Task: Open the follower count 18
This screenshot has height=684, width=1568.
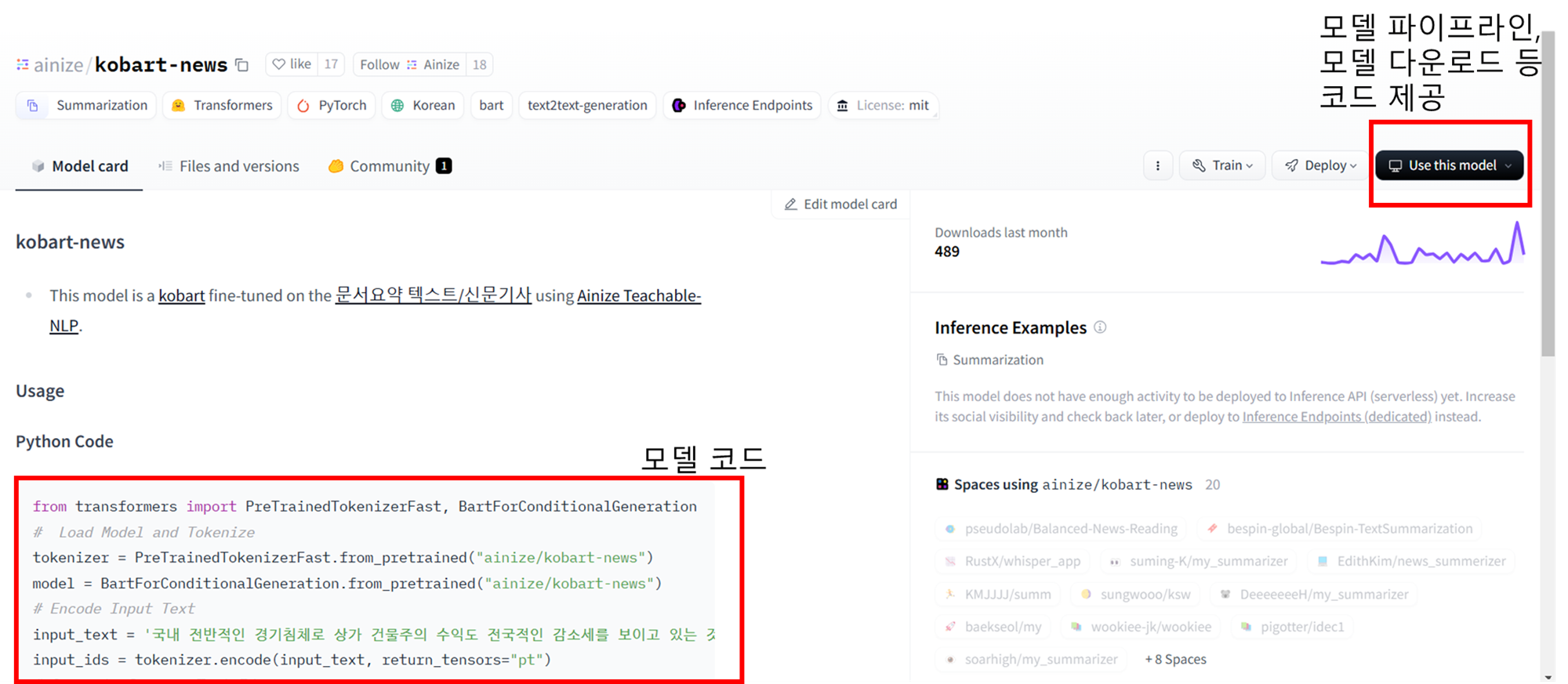Action: [x=479, y=64]
